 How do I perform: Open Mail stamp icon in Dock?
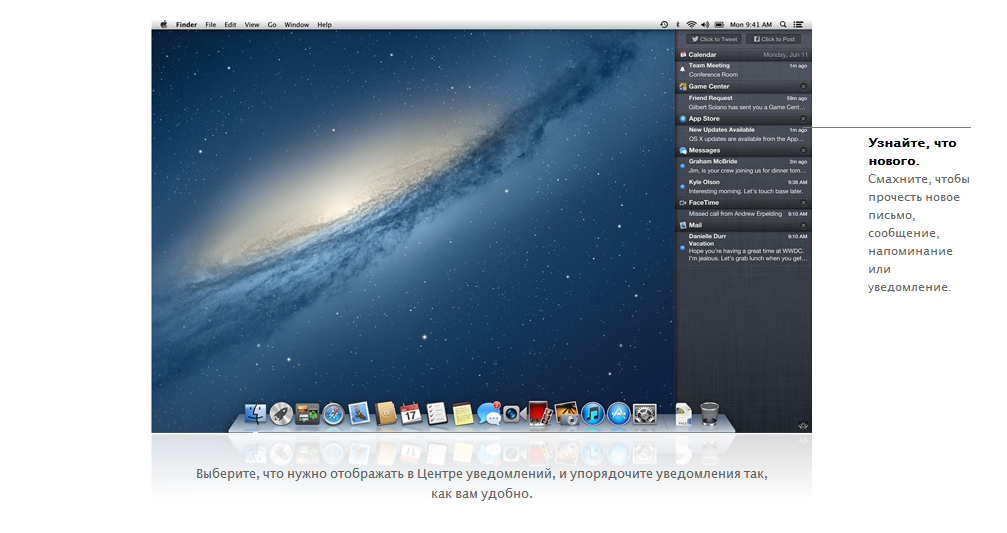pos(359,414)
